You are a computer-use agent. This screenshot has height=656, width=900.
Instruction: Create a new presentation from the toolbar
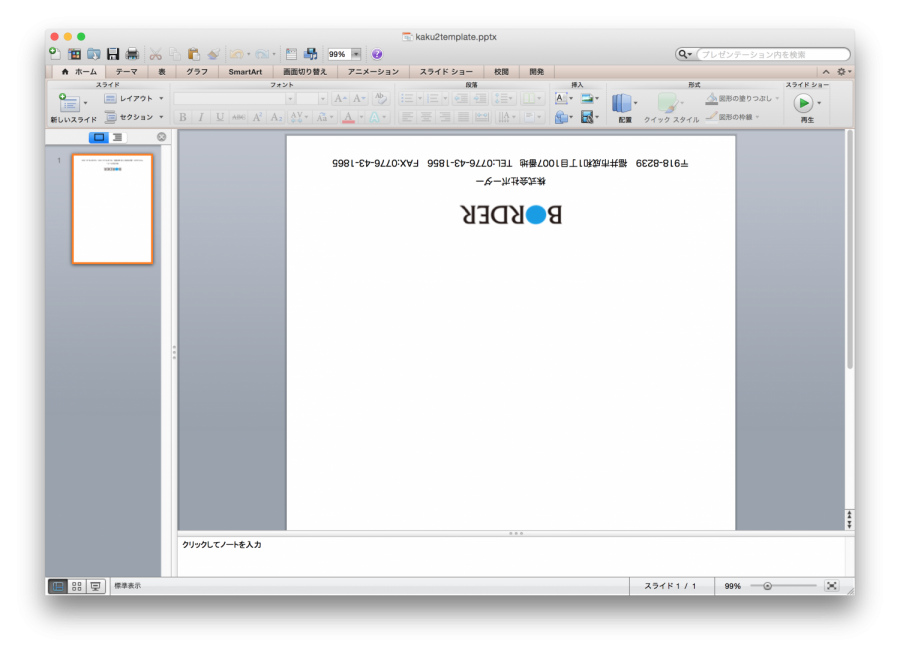[x=55, y=54]
